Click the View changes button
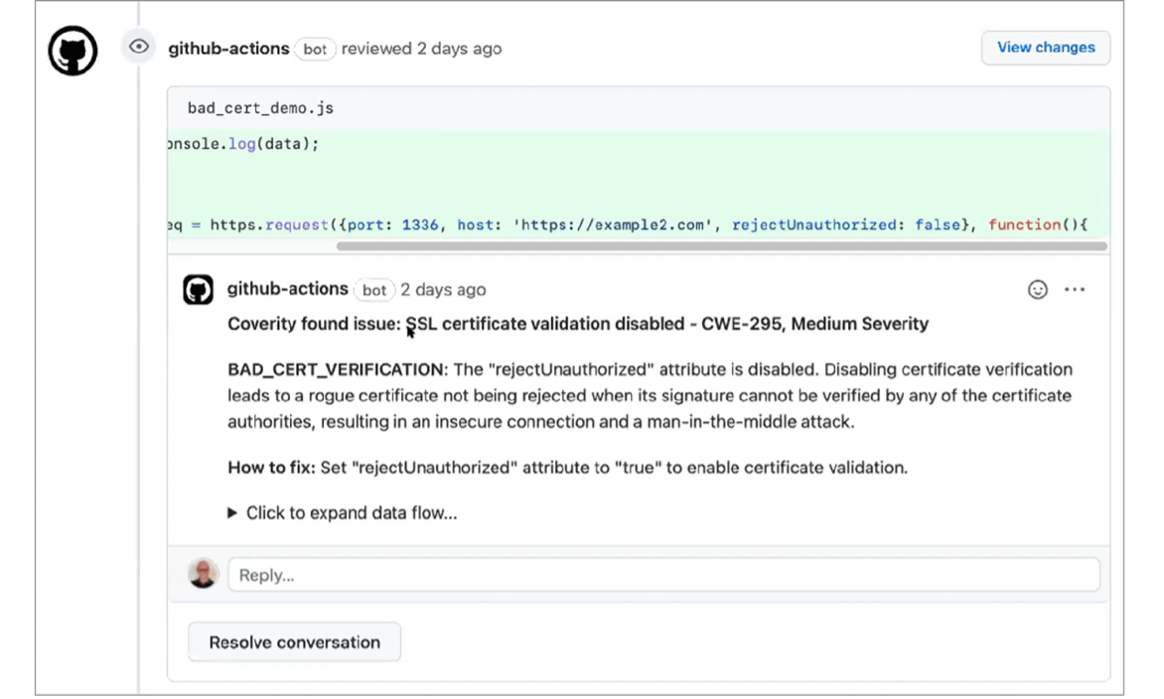The width and height of the screenshot is (1164, 699). click(x=1045, y=47)
